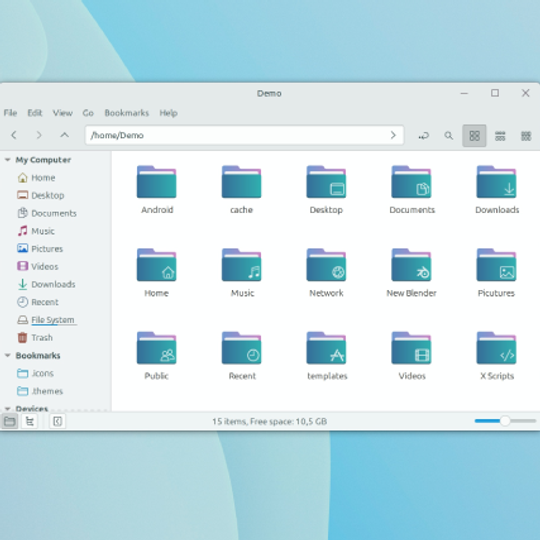Open the .themes bookmark
The width and height of the screenshot is (540, 540).
[x=40, y=391]
